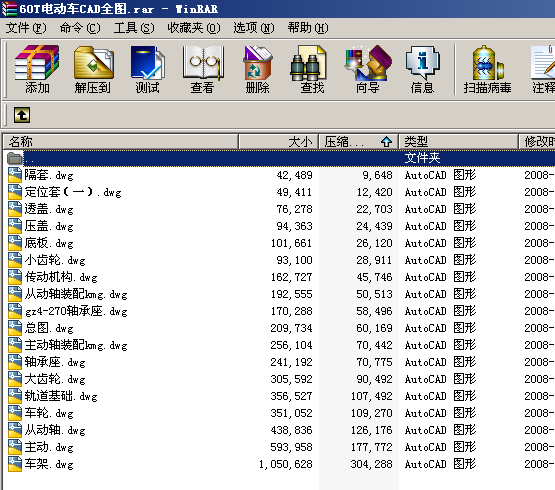Image resolution: width=555 pixels, height=490 pixels.
Task: Click the 查找 (Find) binoculars icon
Action: click(309, 63)
